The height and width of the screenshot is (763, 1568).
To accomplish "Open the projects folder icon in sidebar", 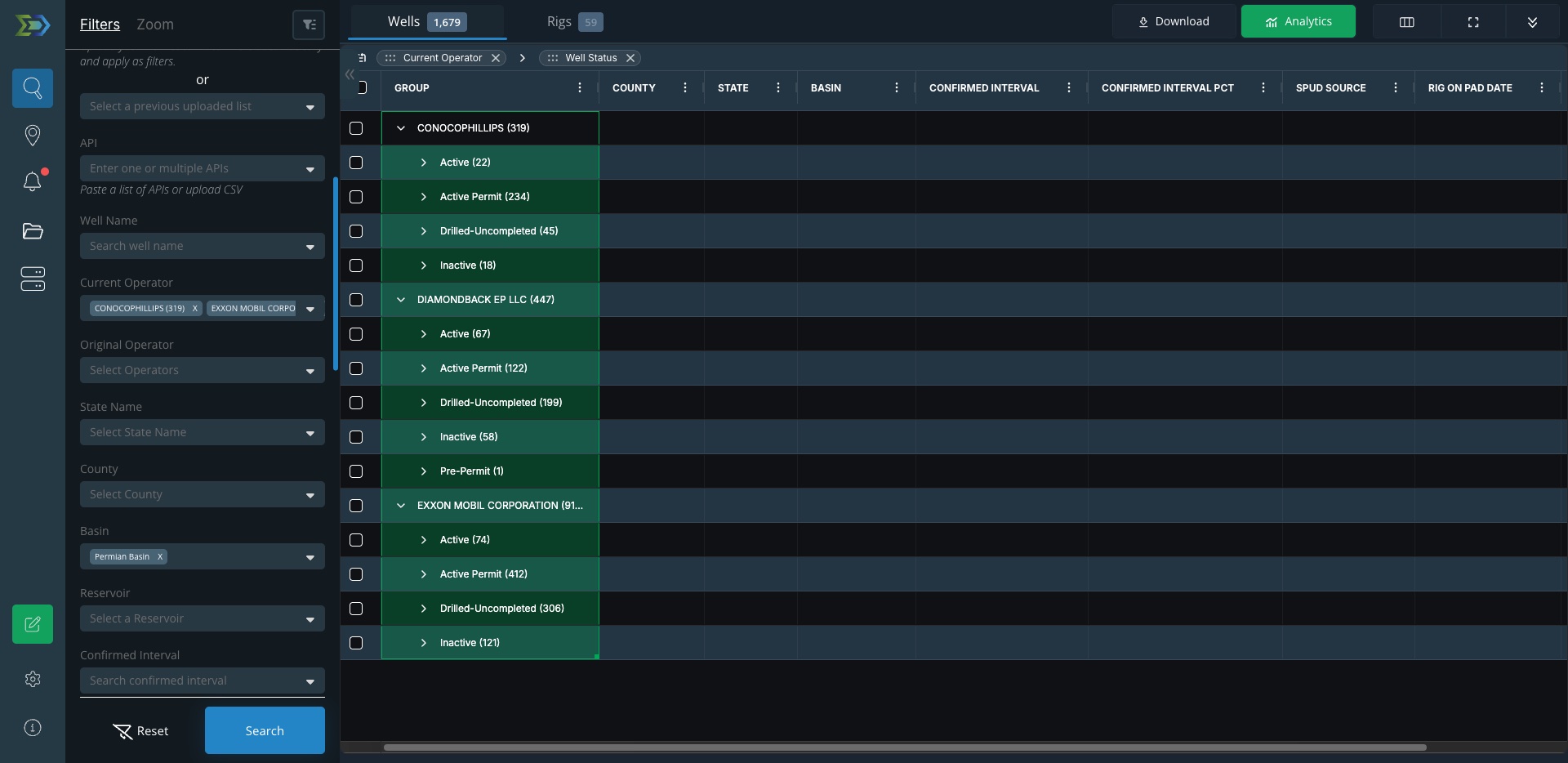I will pos(33,232).
